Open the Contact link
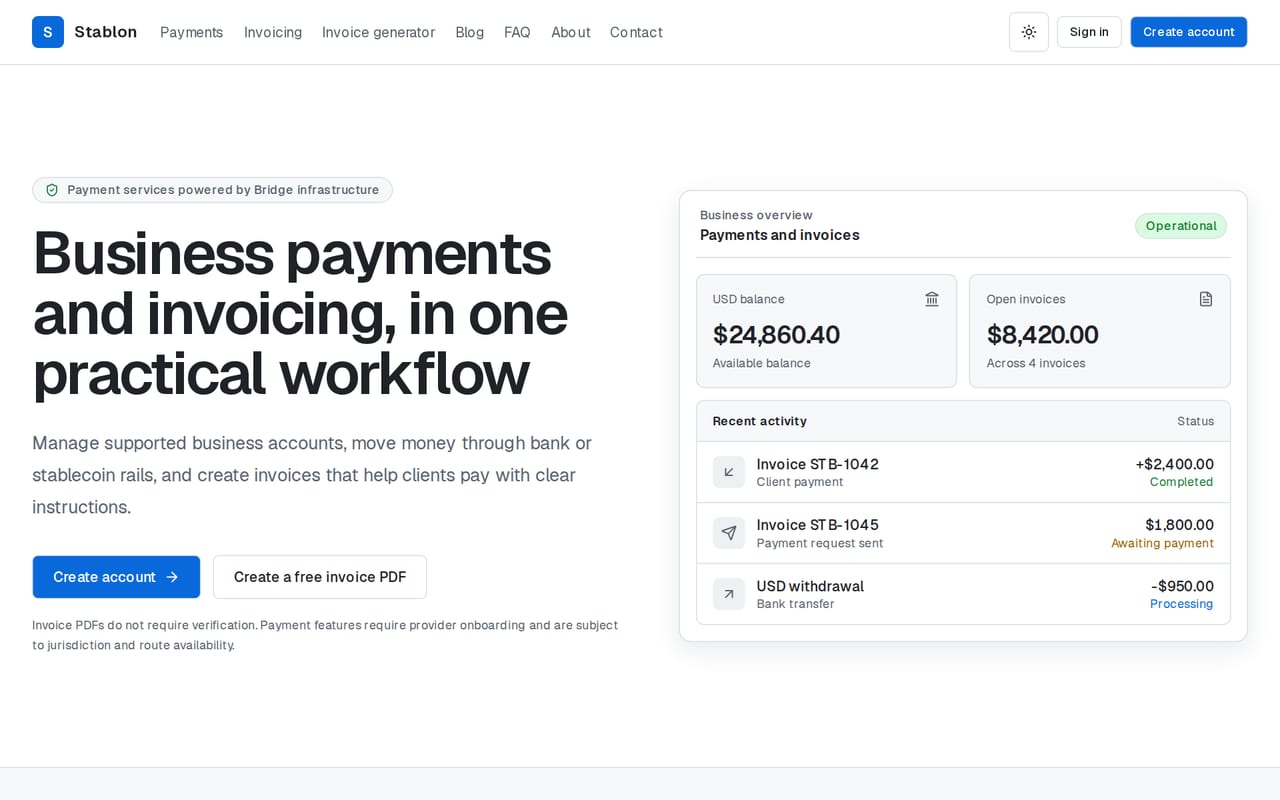The width and height of the screenshot is (1280, 800). point(636,32)
